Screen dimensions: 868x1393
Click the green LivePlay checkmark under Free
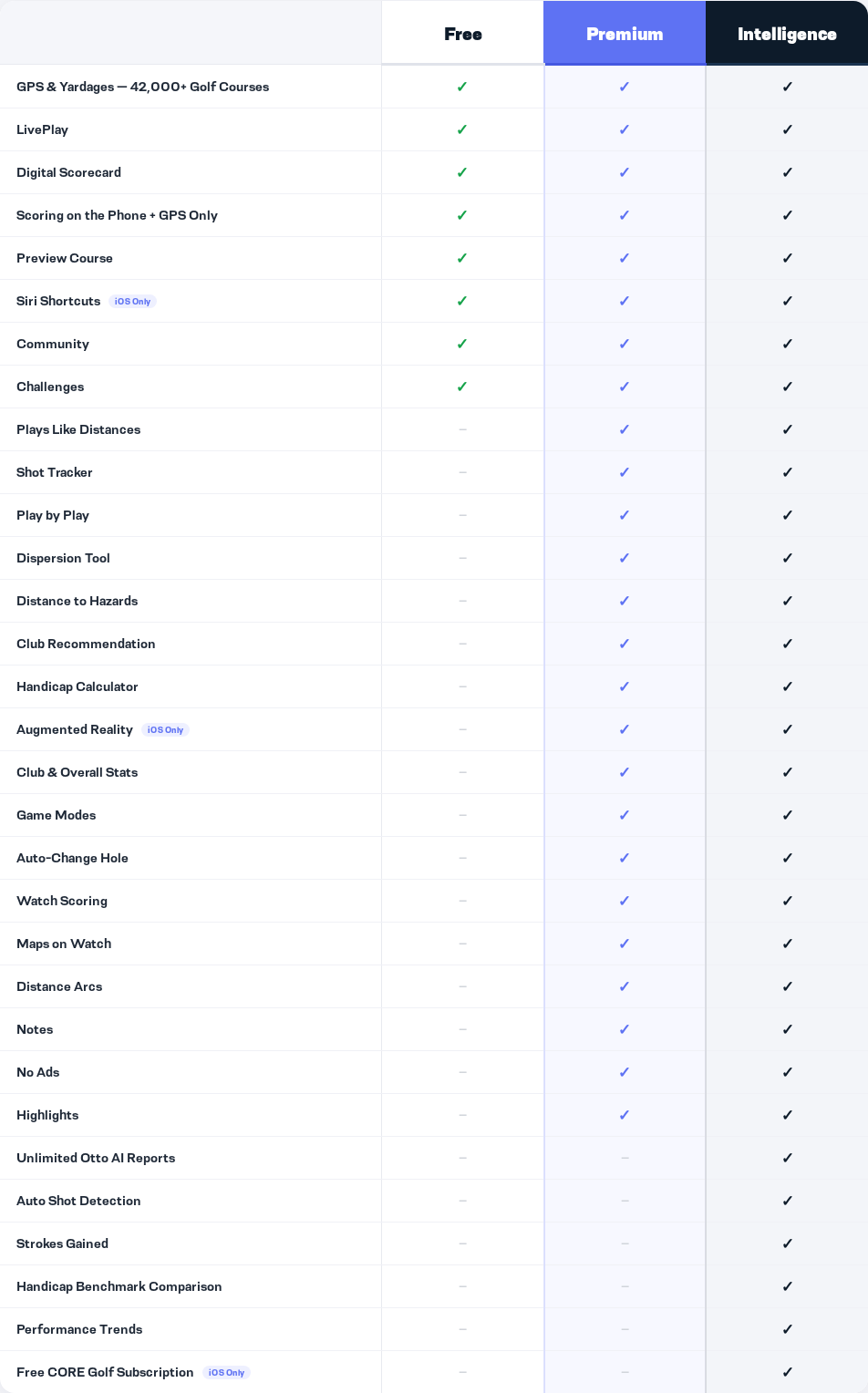pos(462,129)
